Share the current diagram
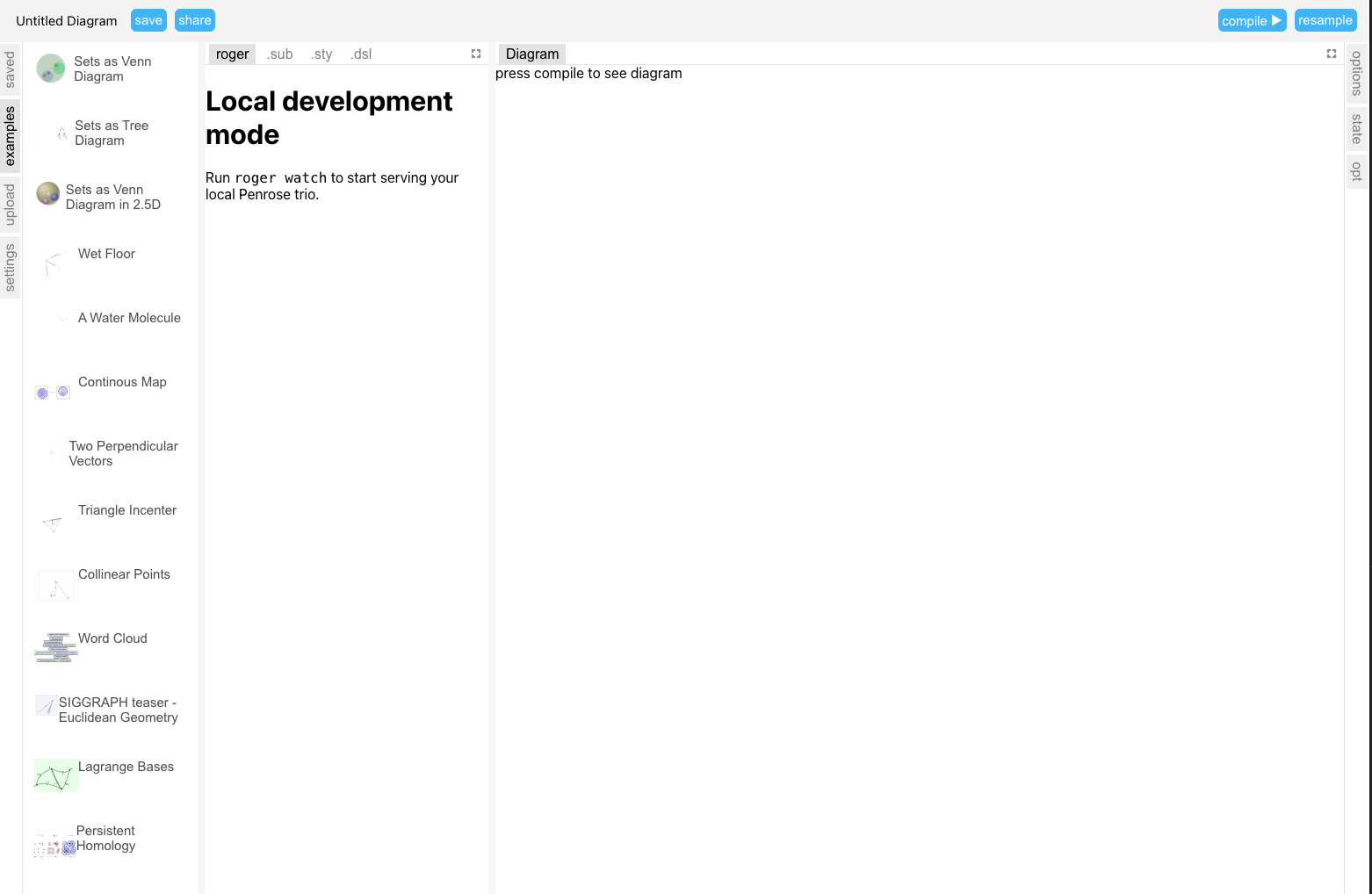Image resolution: width=1372 pixels, height=894 pixels. 194,19
